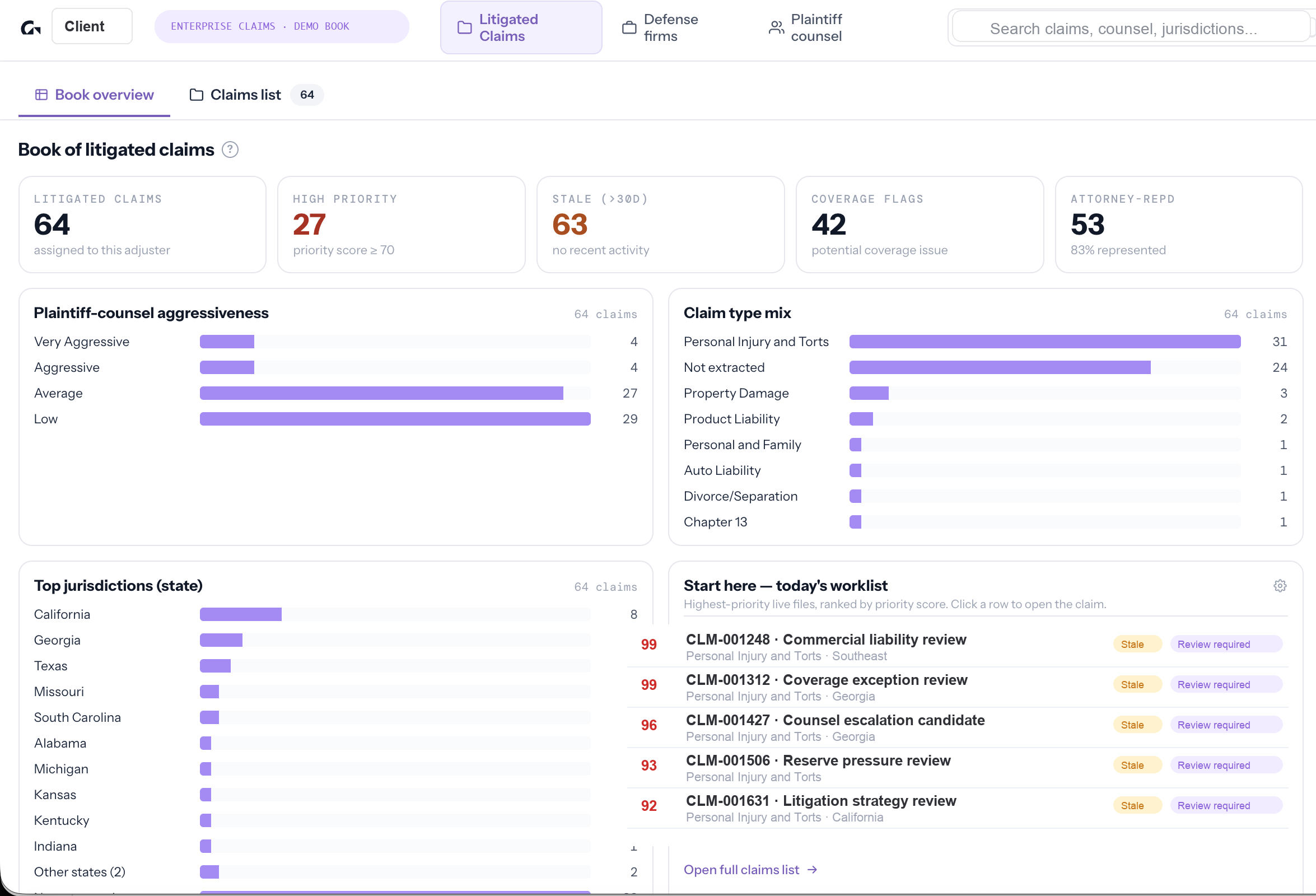The image size is (1316, 896).
Task: Click the Personal Injury and Torts bar
Action: (x=1044, y=342)
